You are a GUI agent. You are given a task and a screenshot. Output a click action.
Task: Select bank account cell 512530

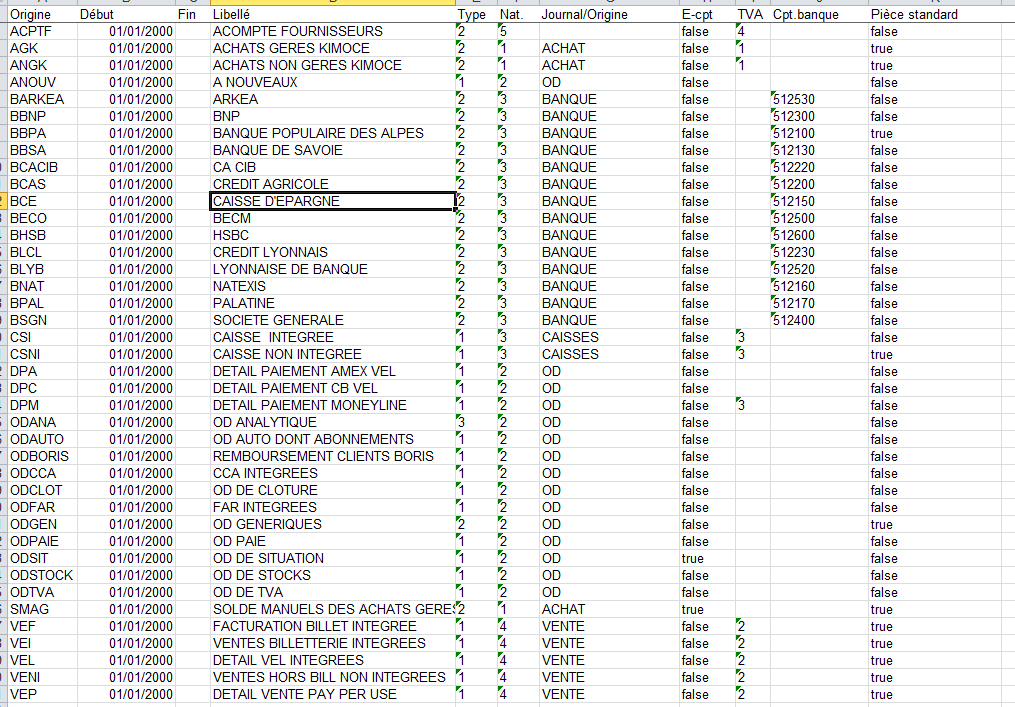(x=794, y=99)
